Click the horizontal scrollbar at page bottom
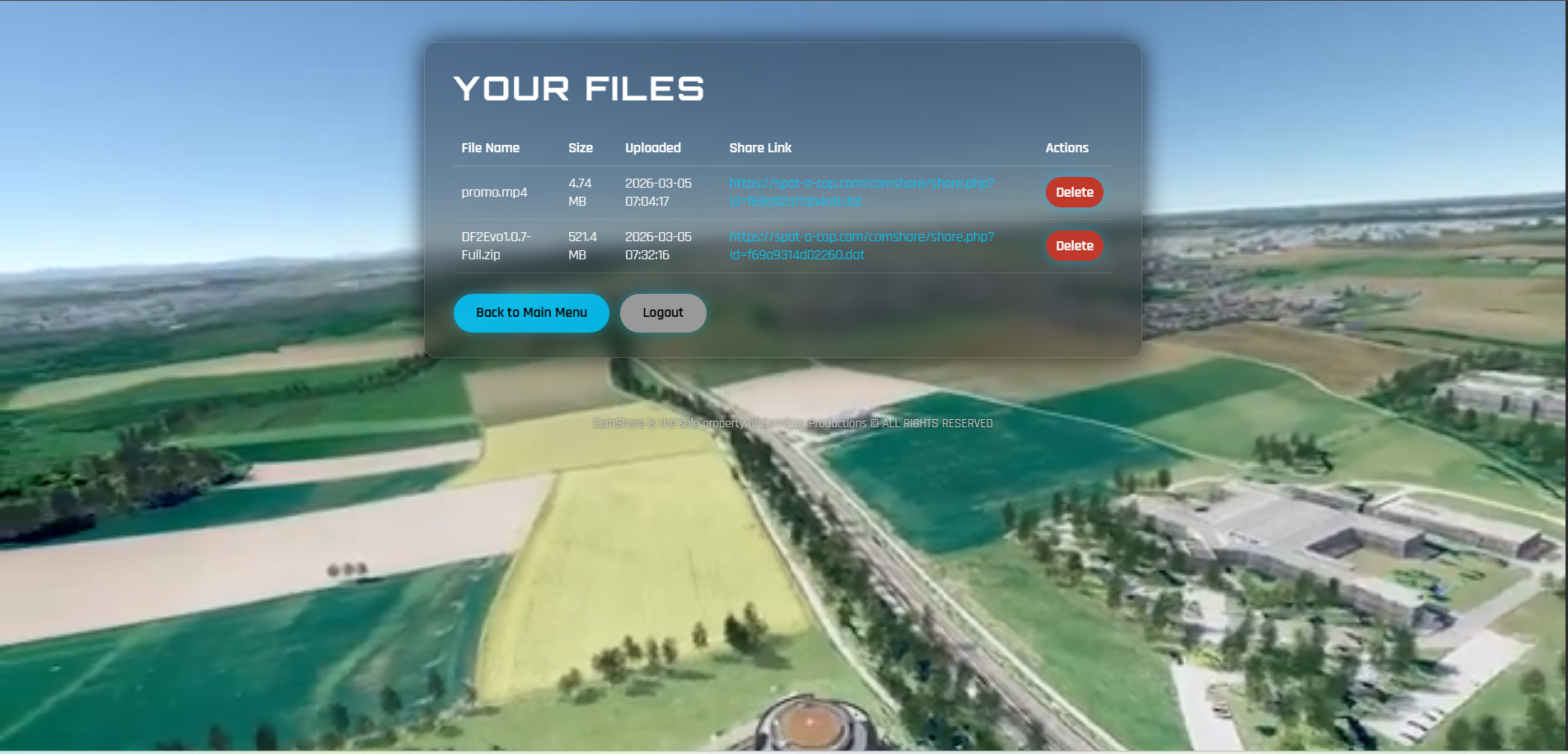This screenshot has height=754, width=1568. pyautogui.click(x=782, y=750)
